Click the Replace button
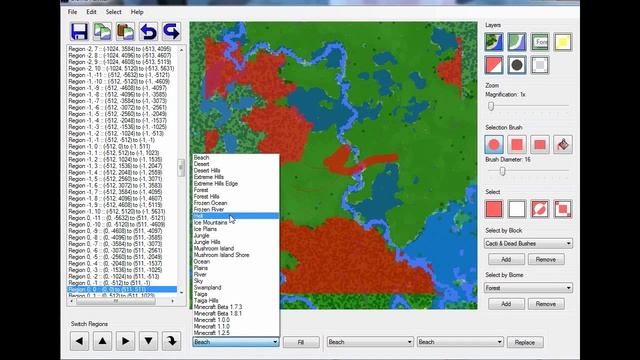This screenshot has height=360, width=640. tap(525, 342)
